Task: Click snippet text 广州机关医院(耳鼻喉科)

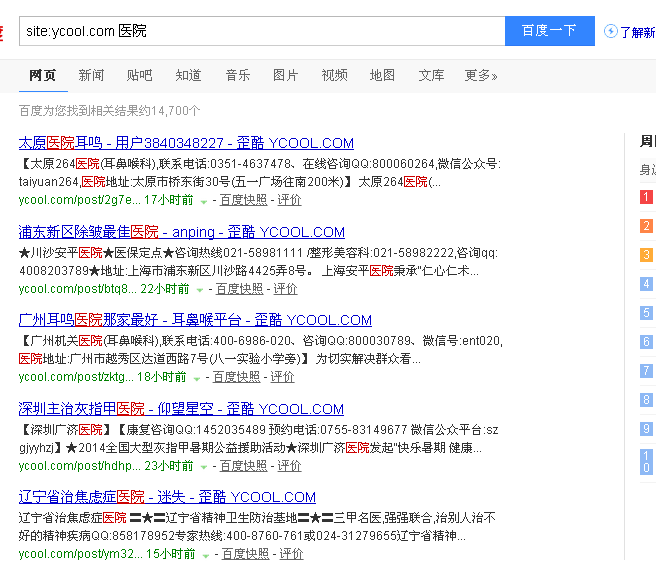Action: pos(95,341)
